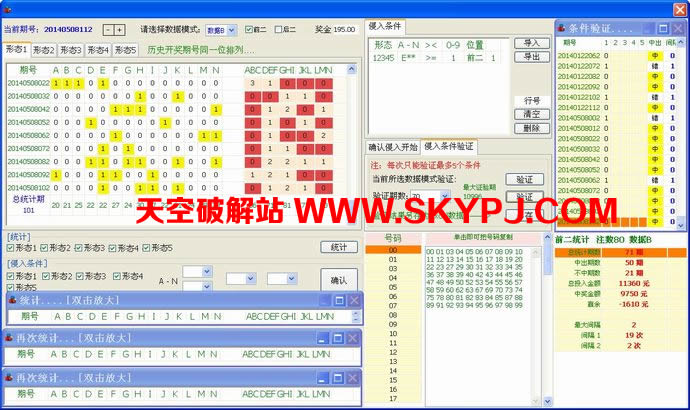
Task: Toggle the 前二 checkbox
Action: (x=249, y=30)
